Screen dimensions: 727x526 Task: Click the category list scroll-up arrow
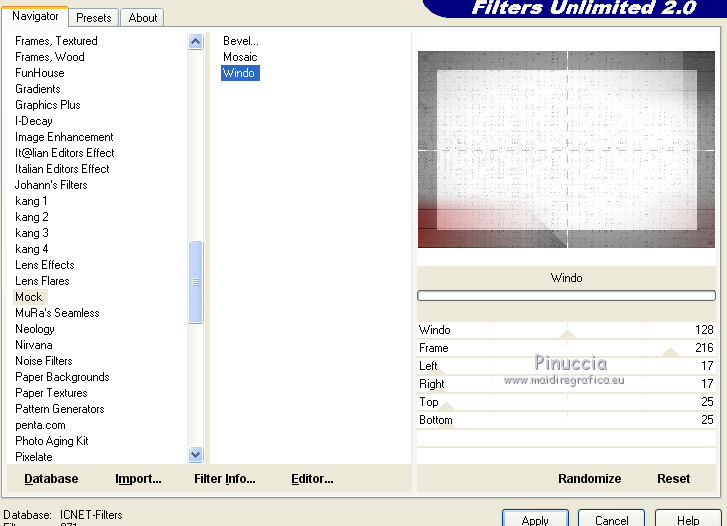pyautogui.click(x=196, y=42)
